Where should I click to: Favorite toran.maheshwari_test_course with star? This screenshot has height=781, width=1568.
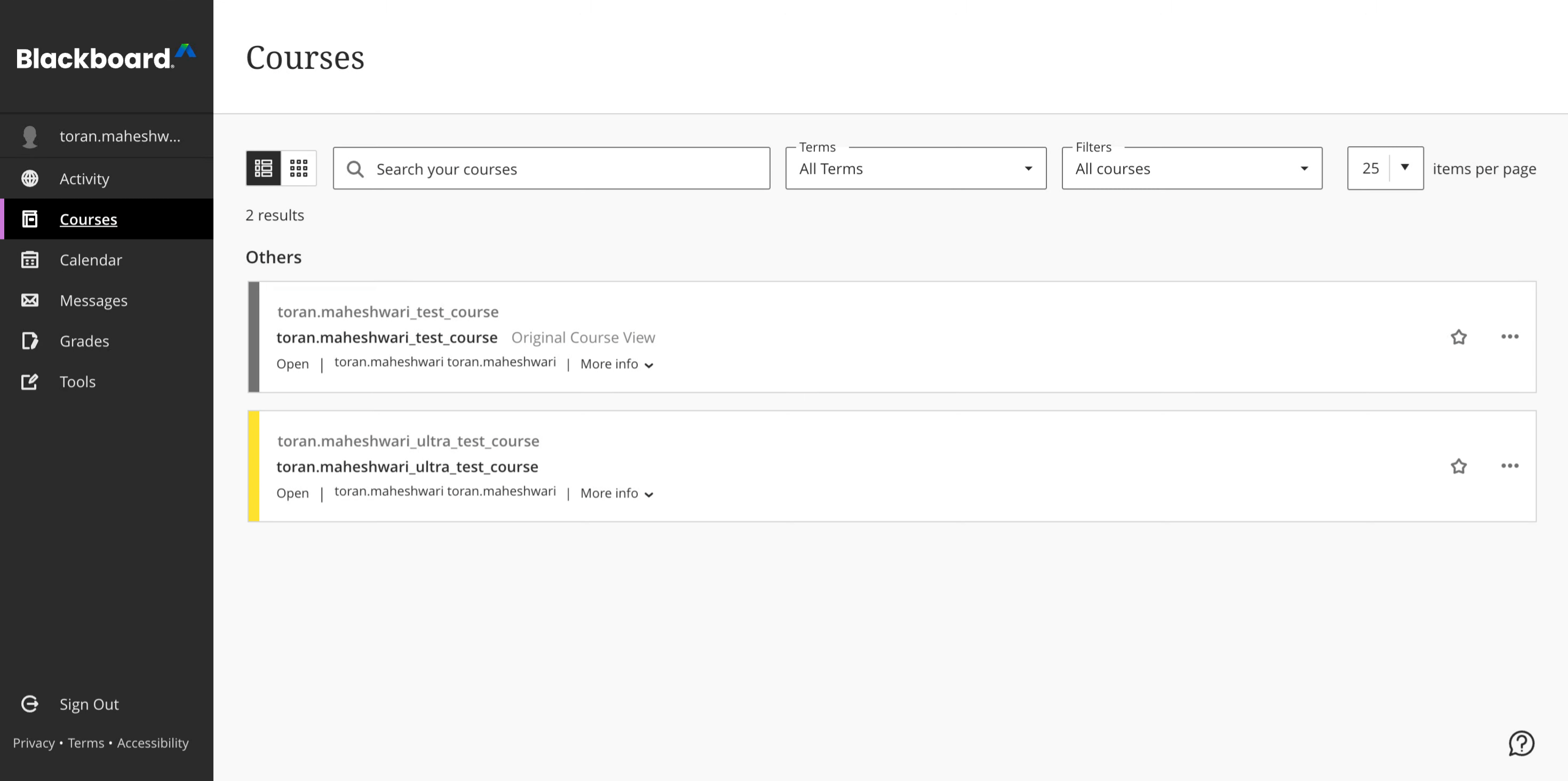point(1459,337)
